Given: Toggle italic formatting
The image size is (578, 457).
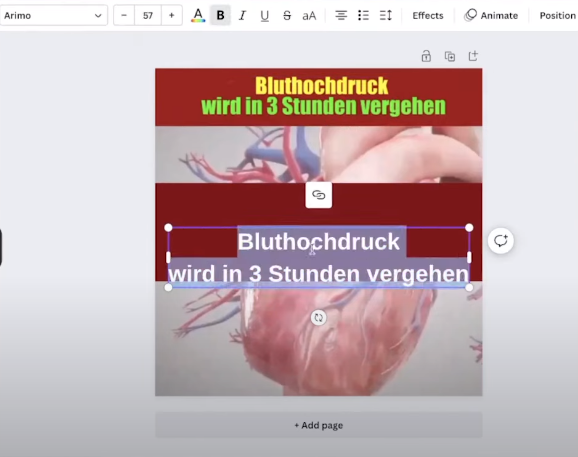Looking at the screenshot, I should 242,15.
